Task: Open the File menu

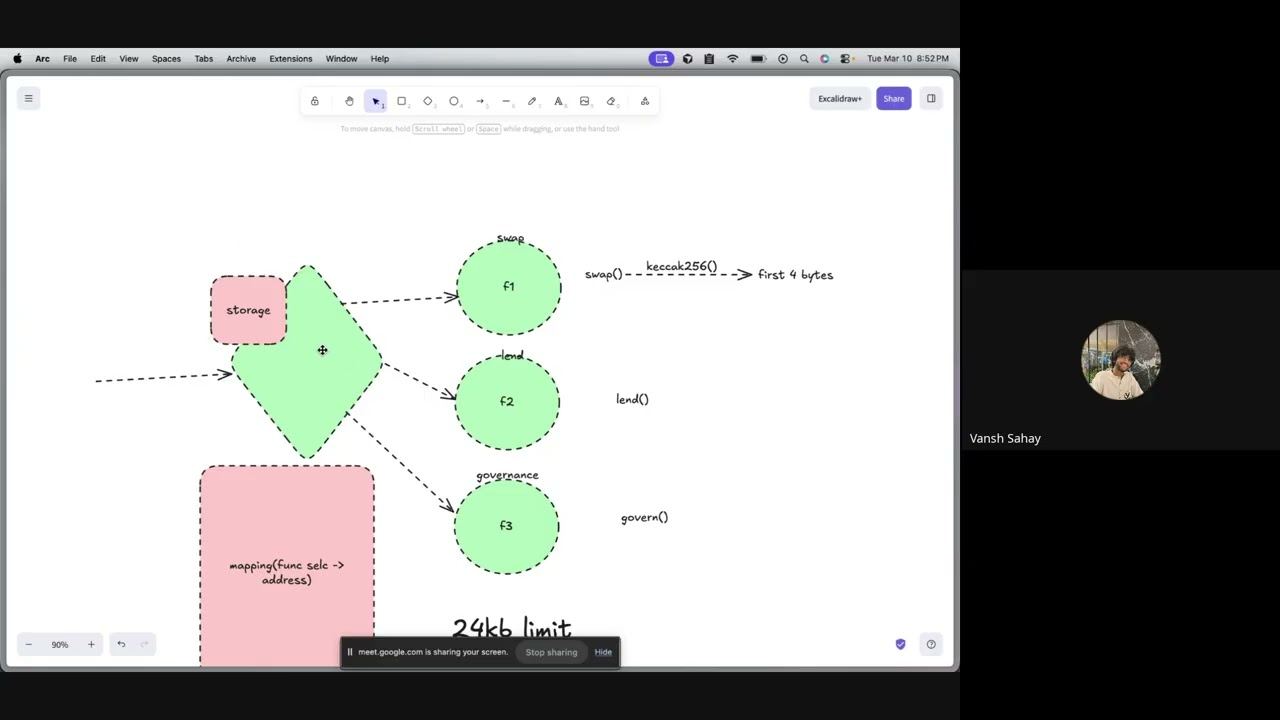Action: [70, 59]
